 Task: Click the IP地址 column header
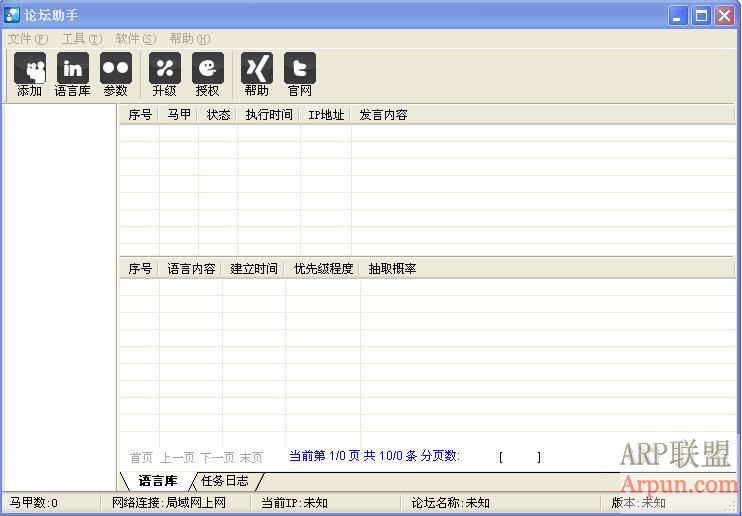326,115
